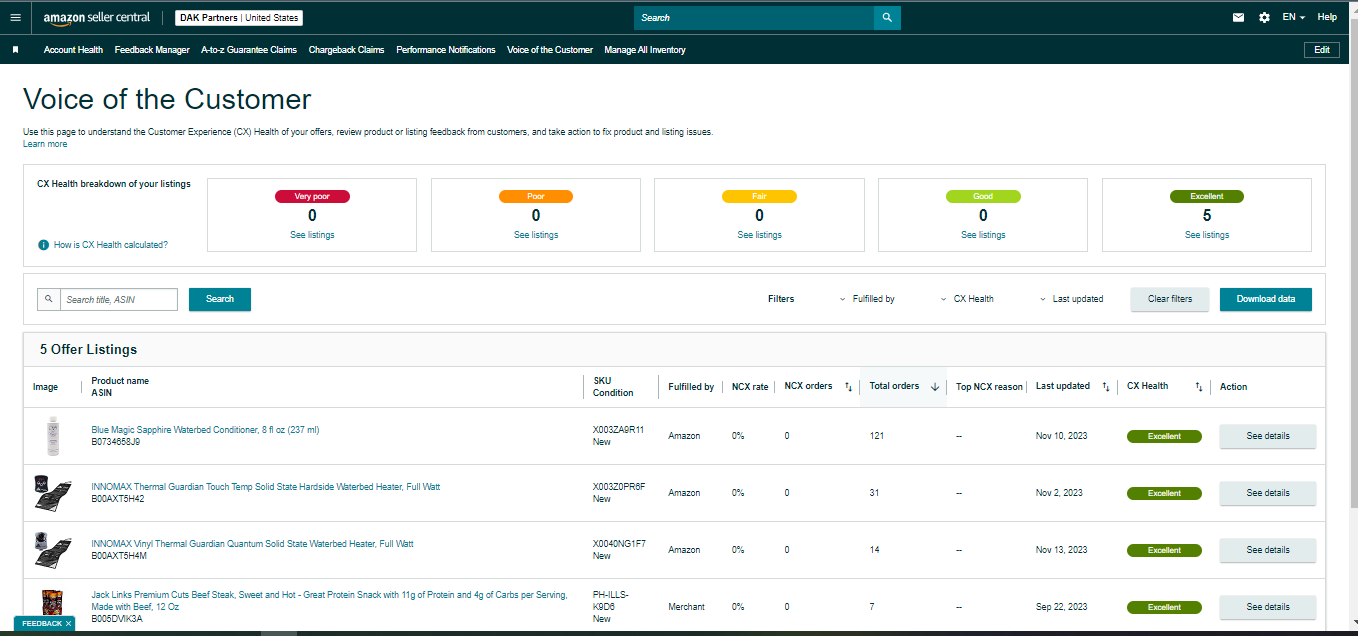1358x636 pixels.
Task: Open INNOMAX Vinyl Thermal Guardian Quantum link
Action: tap(252, 544)
